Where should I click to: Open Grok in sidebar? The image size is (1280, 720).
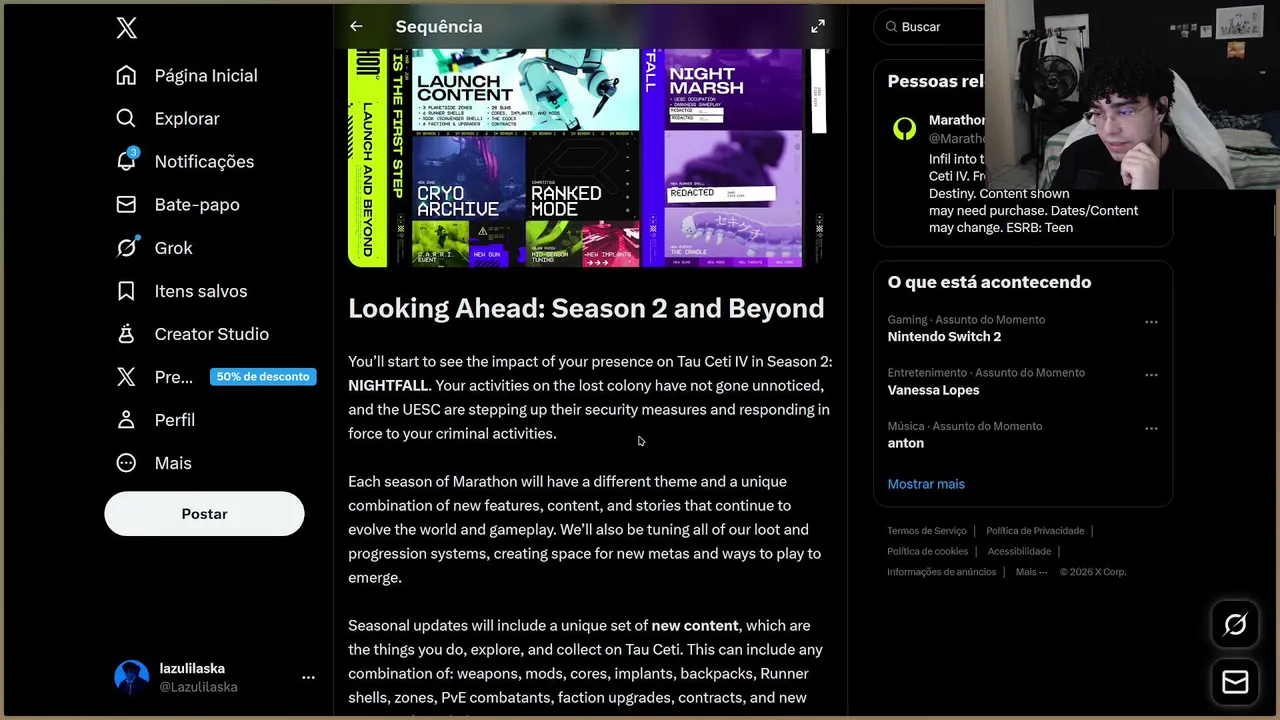point(154,247)
